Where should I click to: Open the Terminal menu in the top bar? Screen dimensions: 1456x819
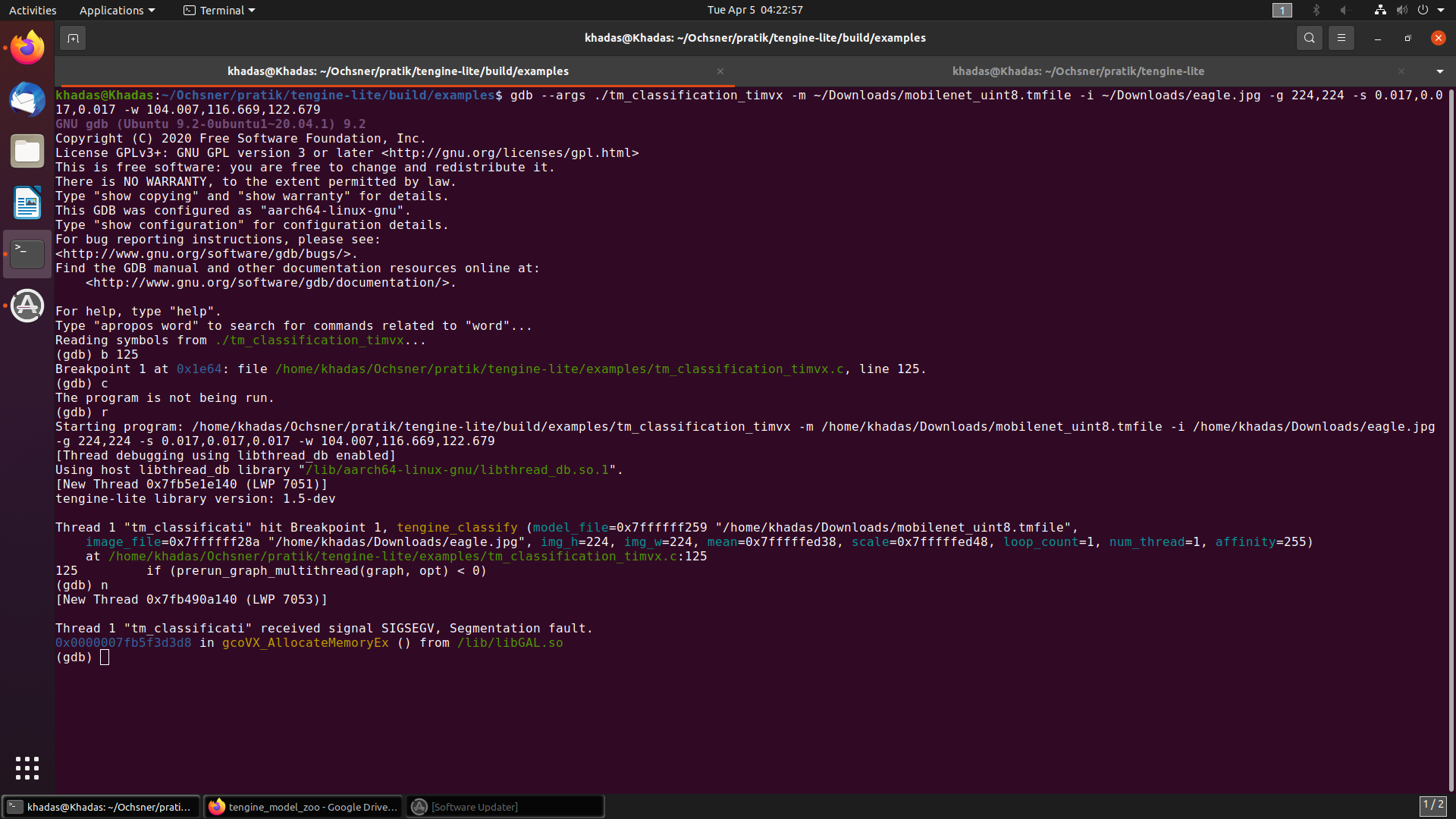218,10
